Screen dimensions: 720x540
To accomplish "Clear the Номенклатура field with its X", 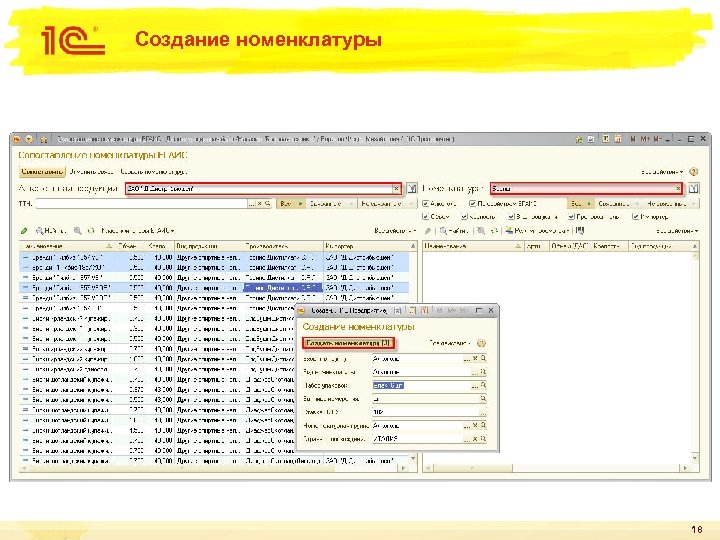I will coord(678,188).
